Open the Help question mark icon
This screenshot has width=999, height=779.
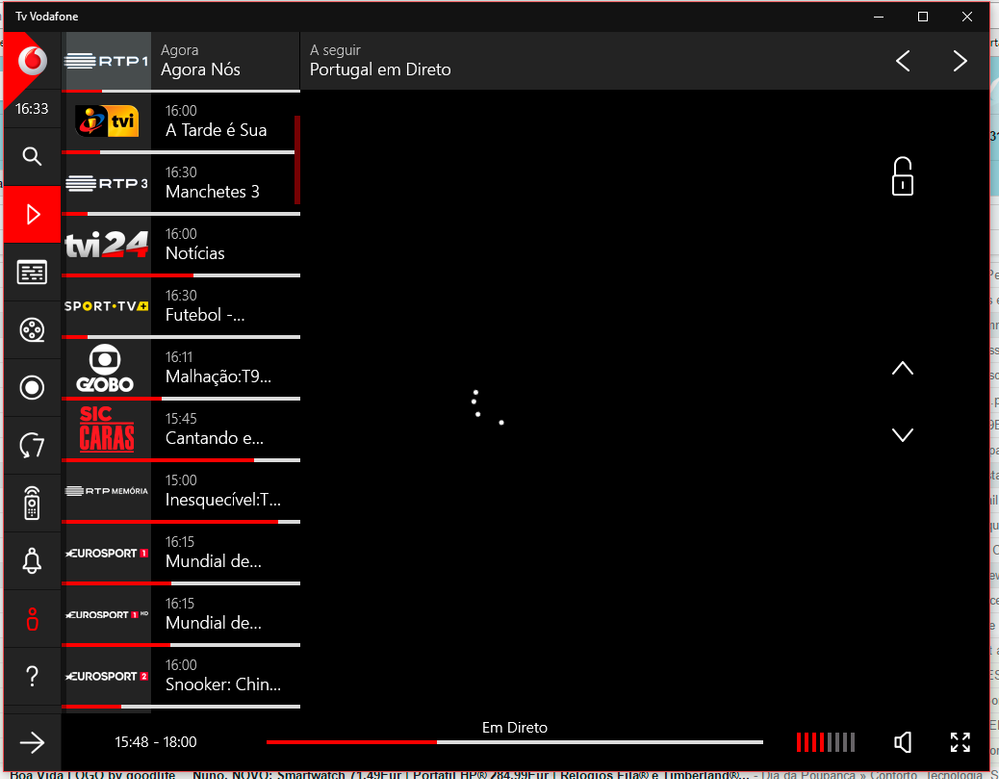point(31,677)
